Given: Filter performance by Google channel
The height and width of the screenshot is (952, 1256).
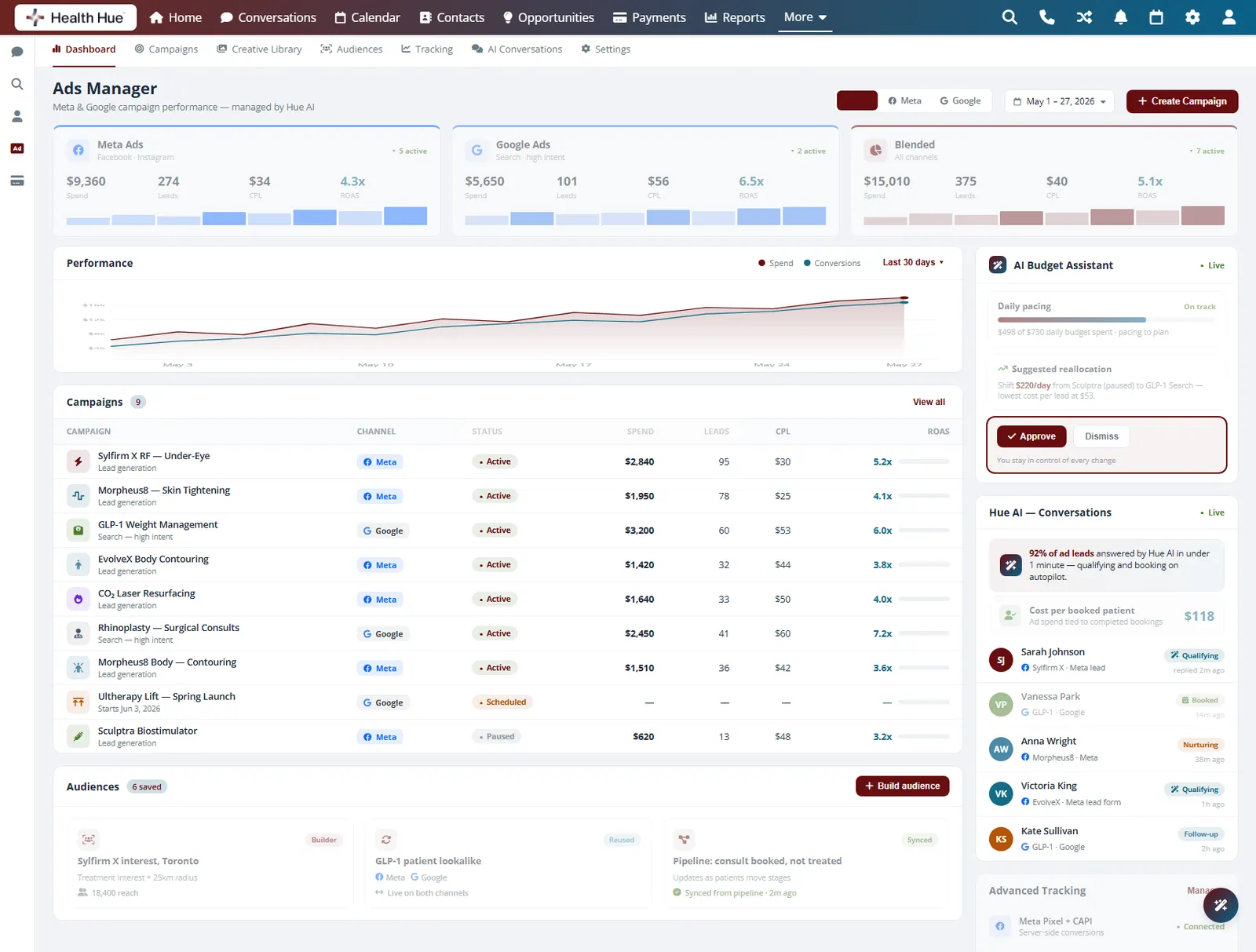Looking at the screenshot, I should [960, 100].
